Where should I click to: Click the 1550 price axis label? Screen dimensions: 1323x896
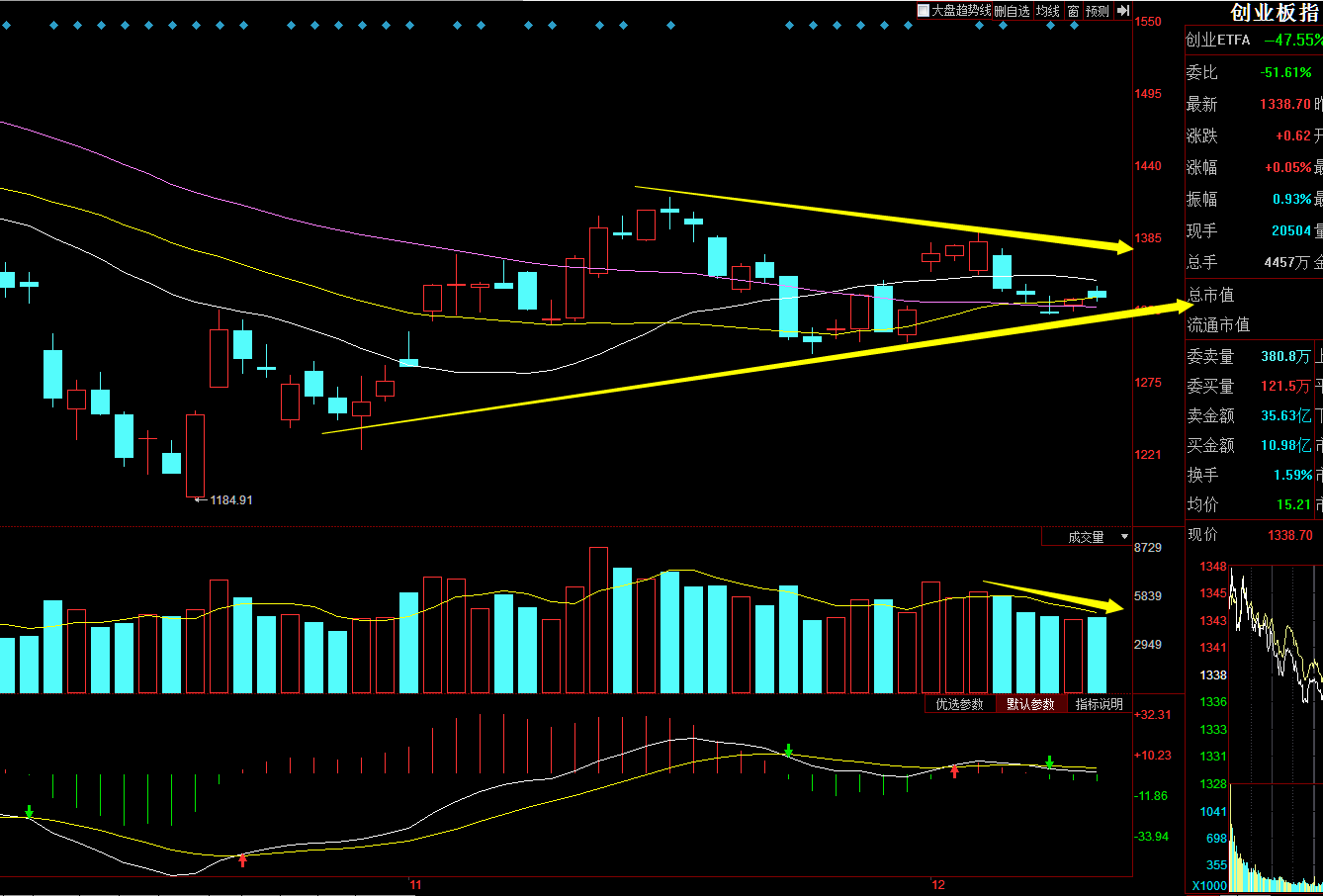pyautogui.click(x=1148, y=22)
